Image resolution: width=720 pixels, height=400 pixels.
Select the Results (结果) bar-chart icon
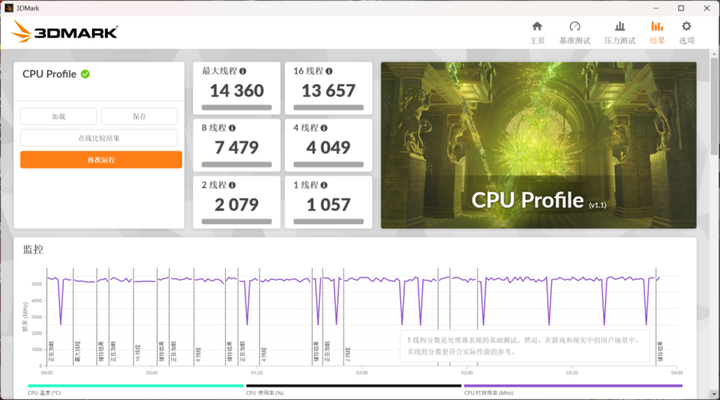[x=657, y=27]
